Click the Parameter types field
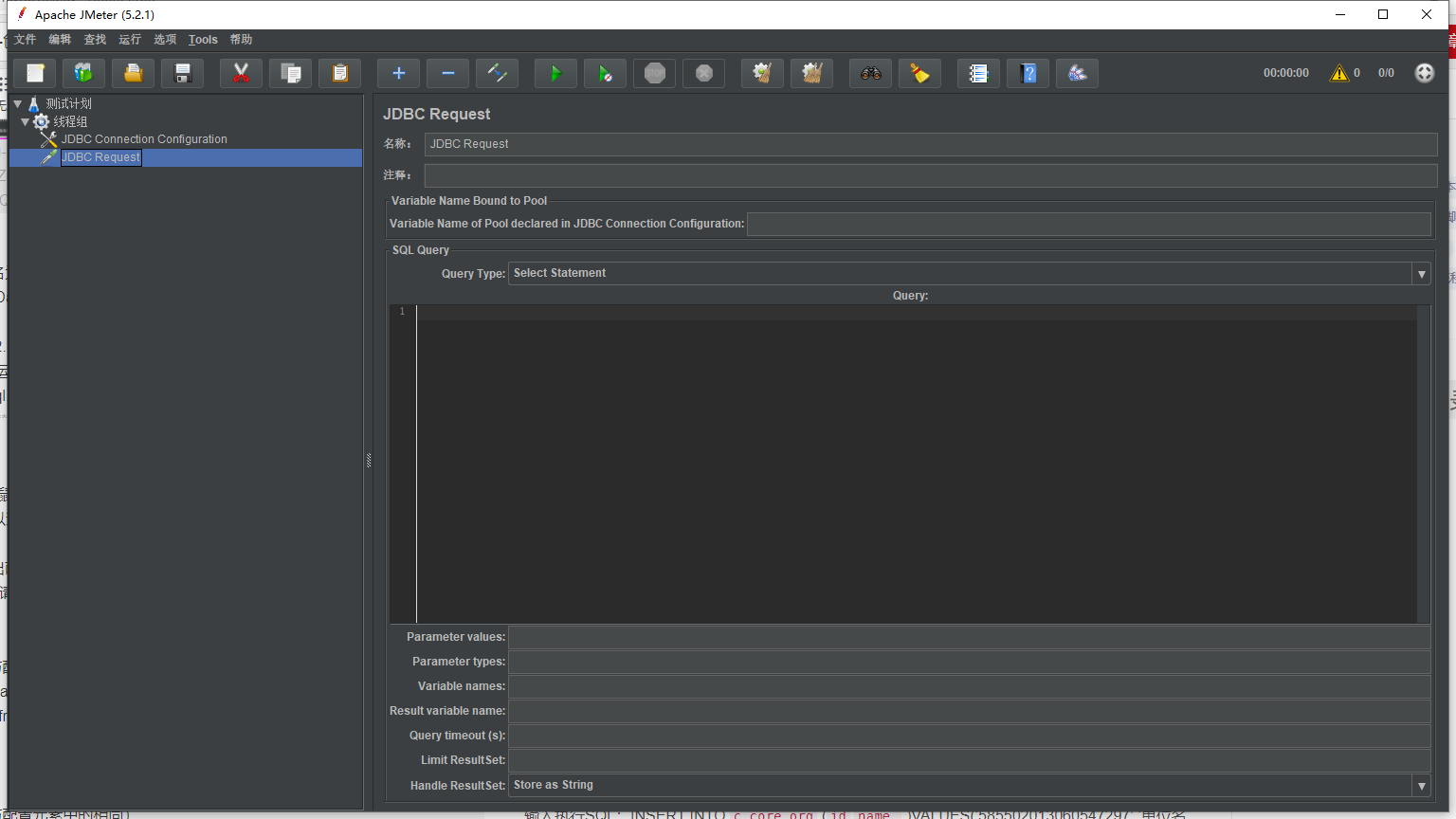 click(x=970, y=662)
